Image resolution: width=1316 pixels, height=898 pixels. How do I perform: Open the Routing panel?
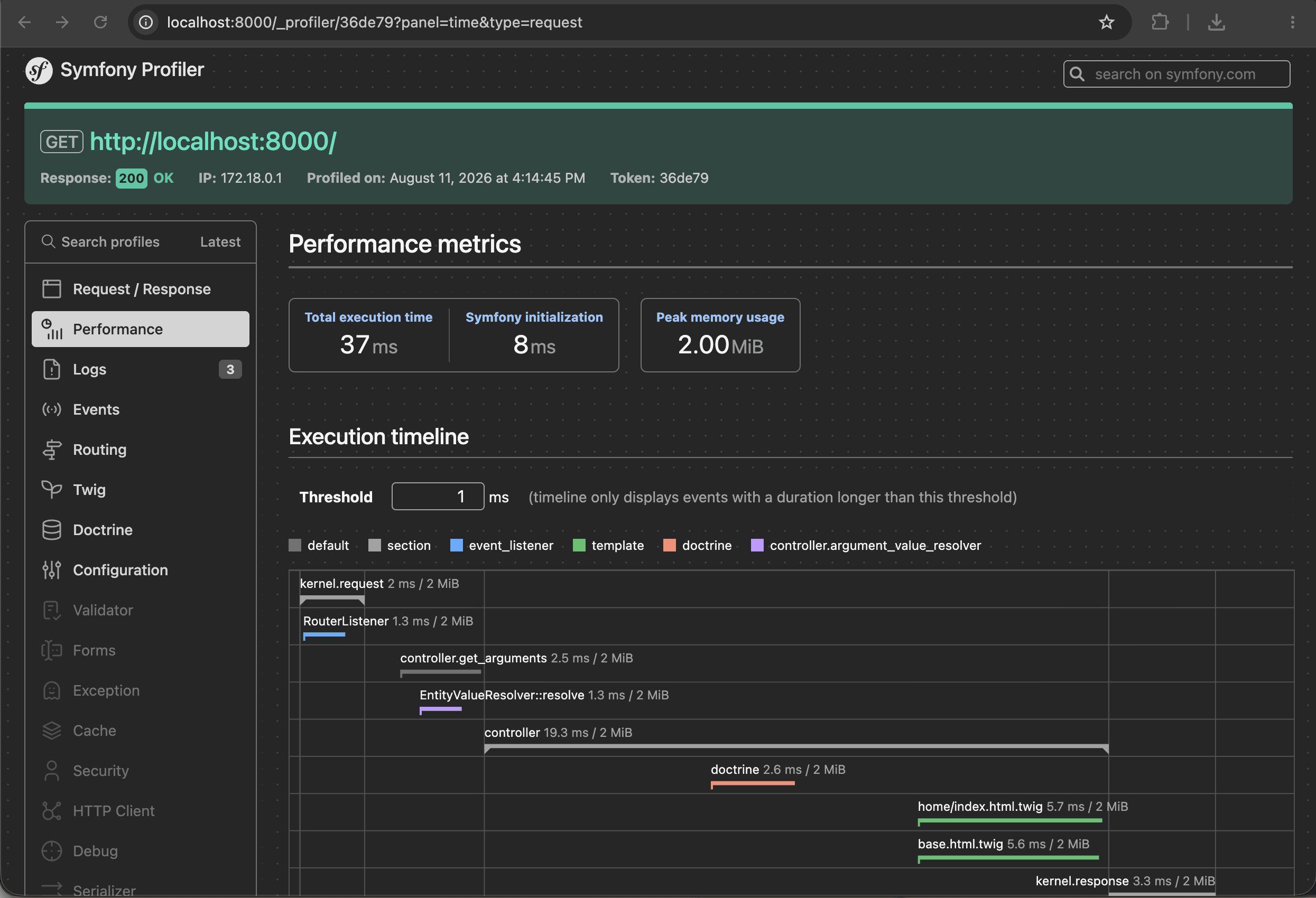(141, 450)
